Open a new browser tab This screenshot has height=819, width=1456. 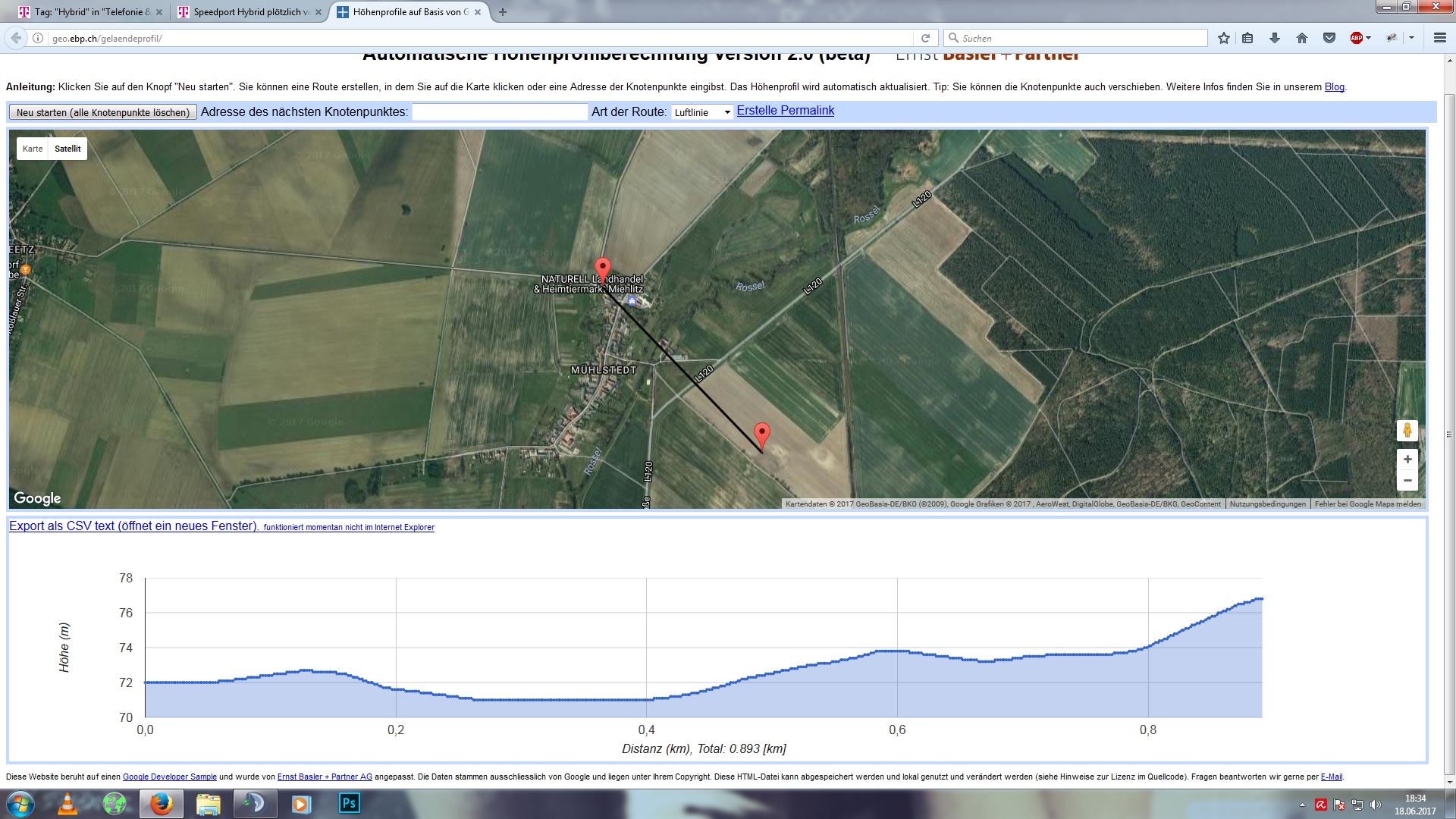tap(502, 12)
